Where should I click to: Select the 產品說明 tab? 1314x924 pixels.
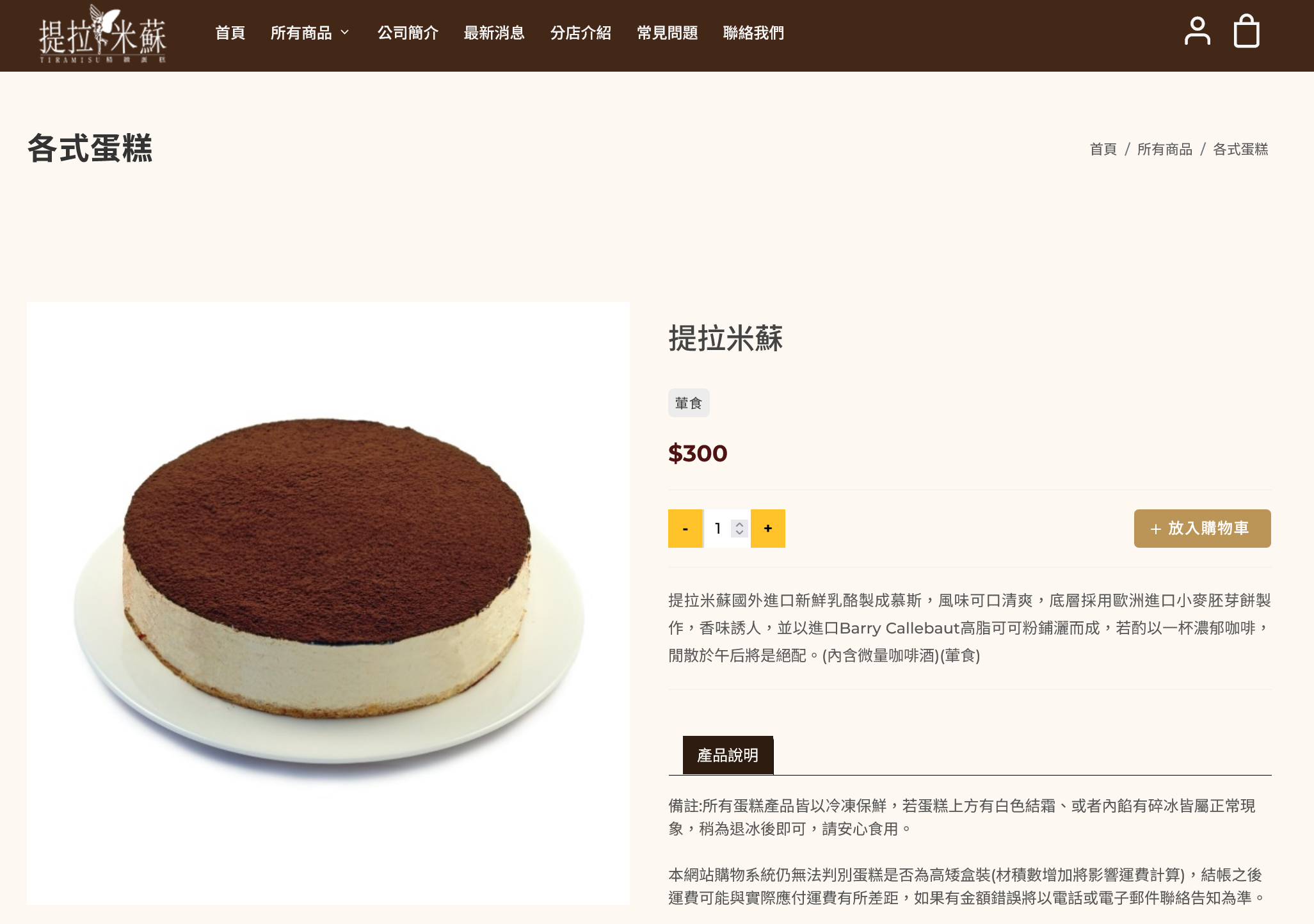[728, 755]
